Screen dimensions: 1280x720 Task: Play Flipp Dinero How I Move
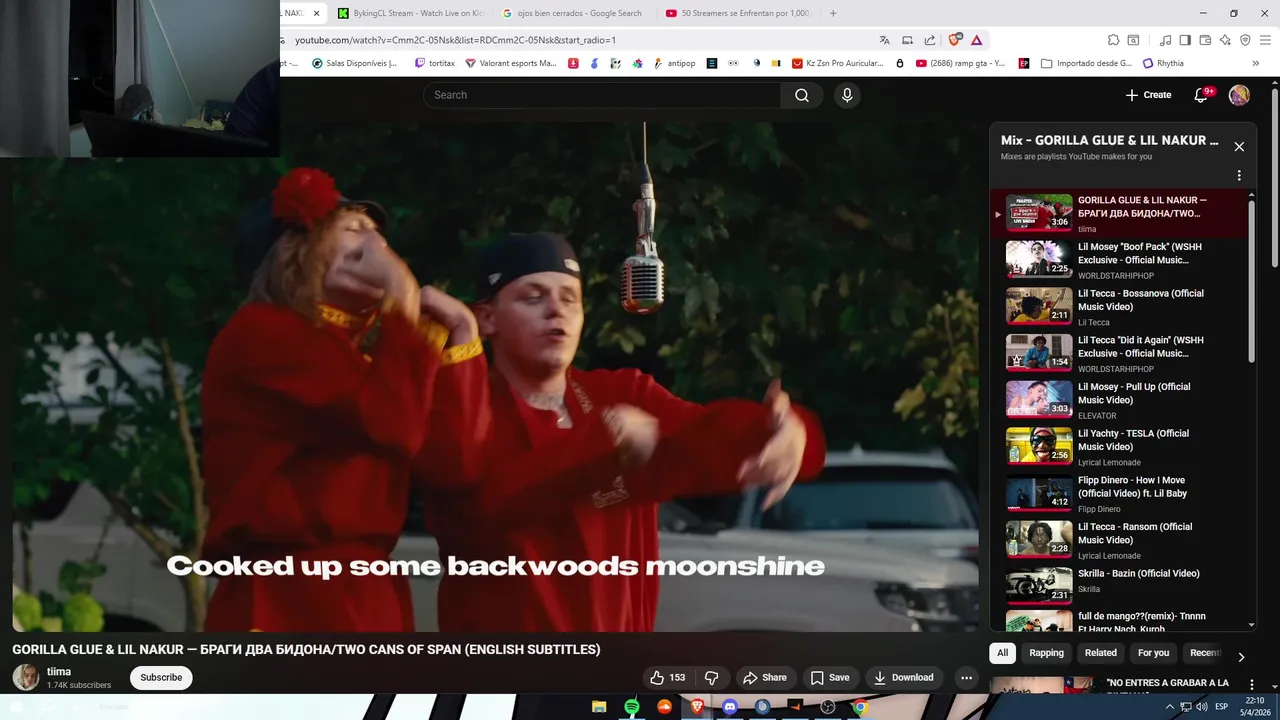point(1120,494)
